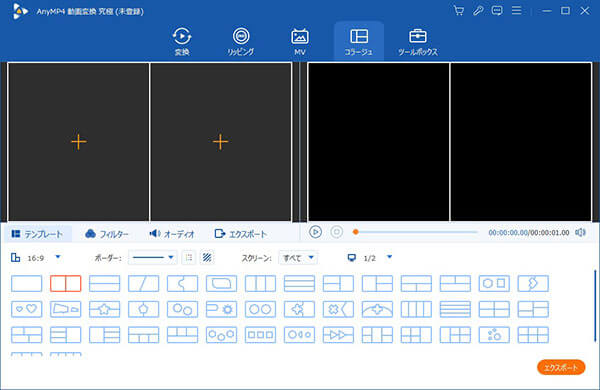
Task: Switch to the テンプレート panel tab
Action: [x=38, y=234]
